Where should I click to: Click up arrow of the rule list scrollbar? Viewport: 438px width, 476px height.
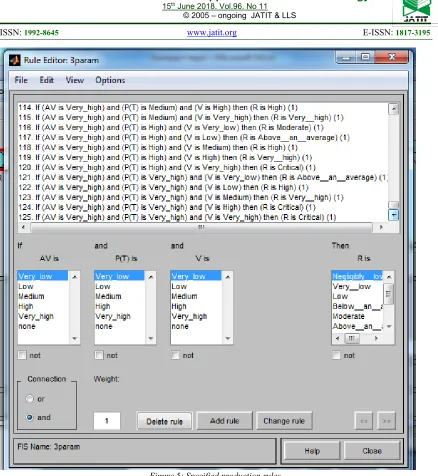pyautogui.click(x=394, y=109)
